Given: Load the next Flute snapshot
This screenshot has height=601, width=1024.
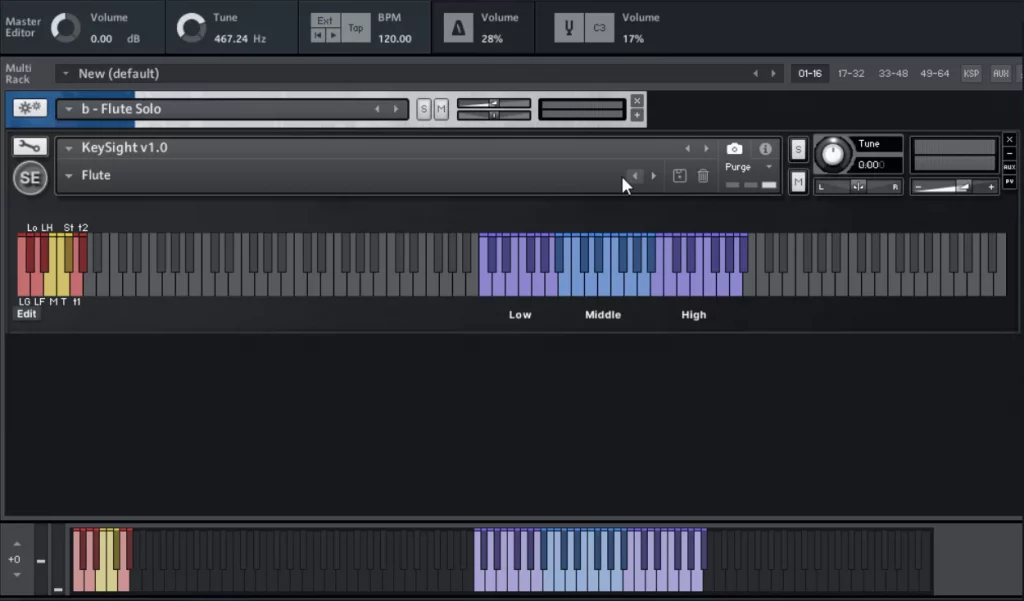Looking at the screenshot, I should click(654, 176).
